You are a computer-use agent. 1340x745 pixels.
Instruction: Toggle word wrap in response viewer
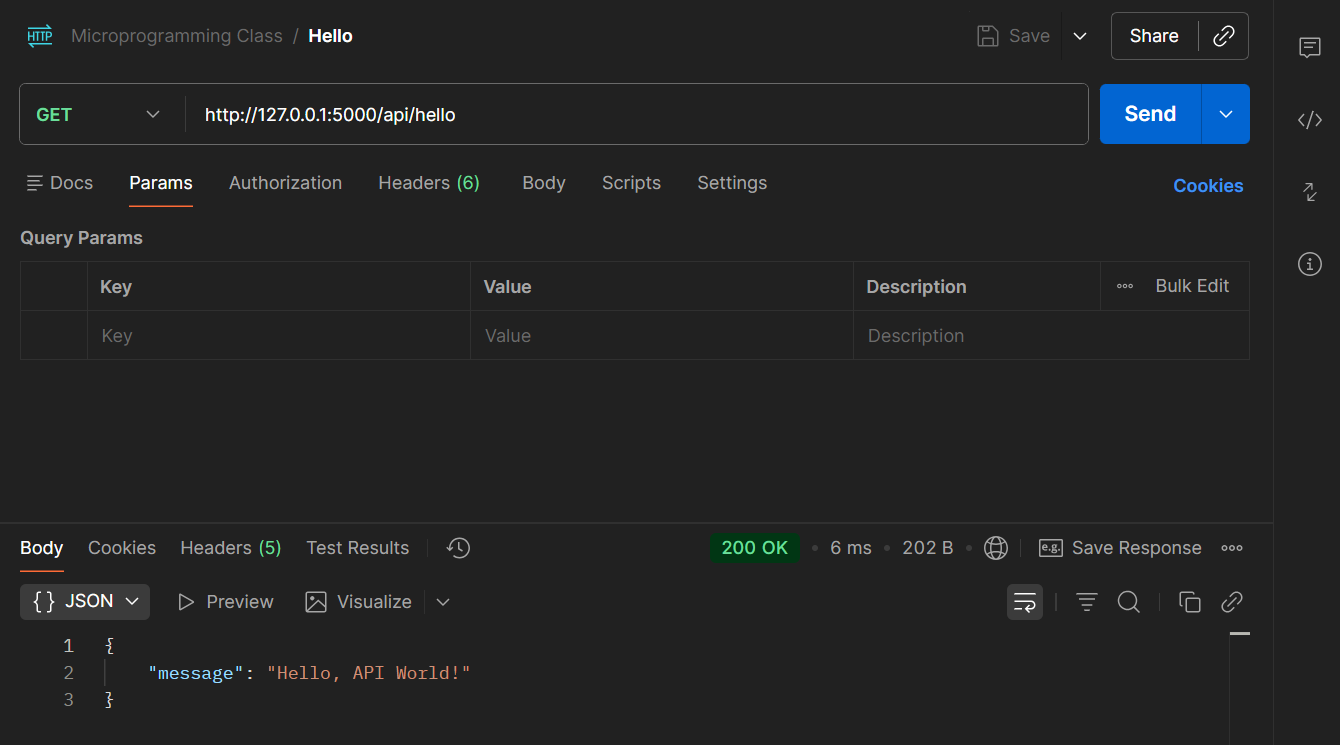[x=1025, y=602]
